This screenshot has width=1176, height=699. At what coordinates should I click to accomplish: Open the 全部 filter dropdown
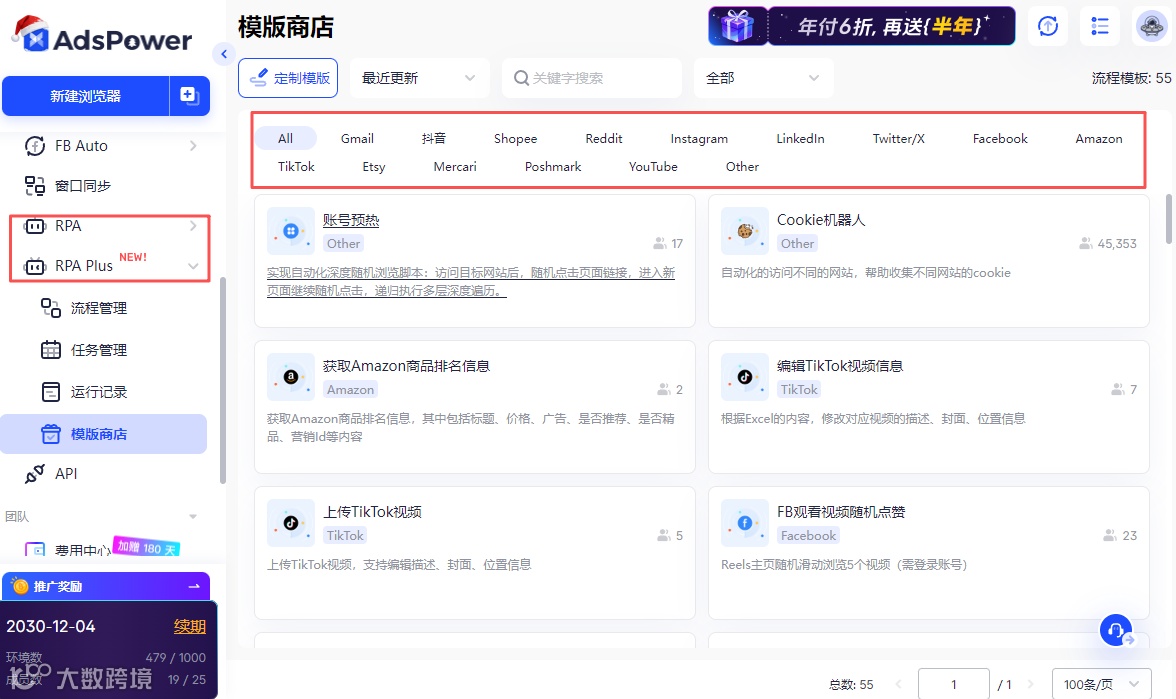coord(763,77)
